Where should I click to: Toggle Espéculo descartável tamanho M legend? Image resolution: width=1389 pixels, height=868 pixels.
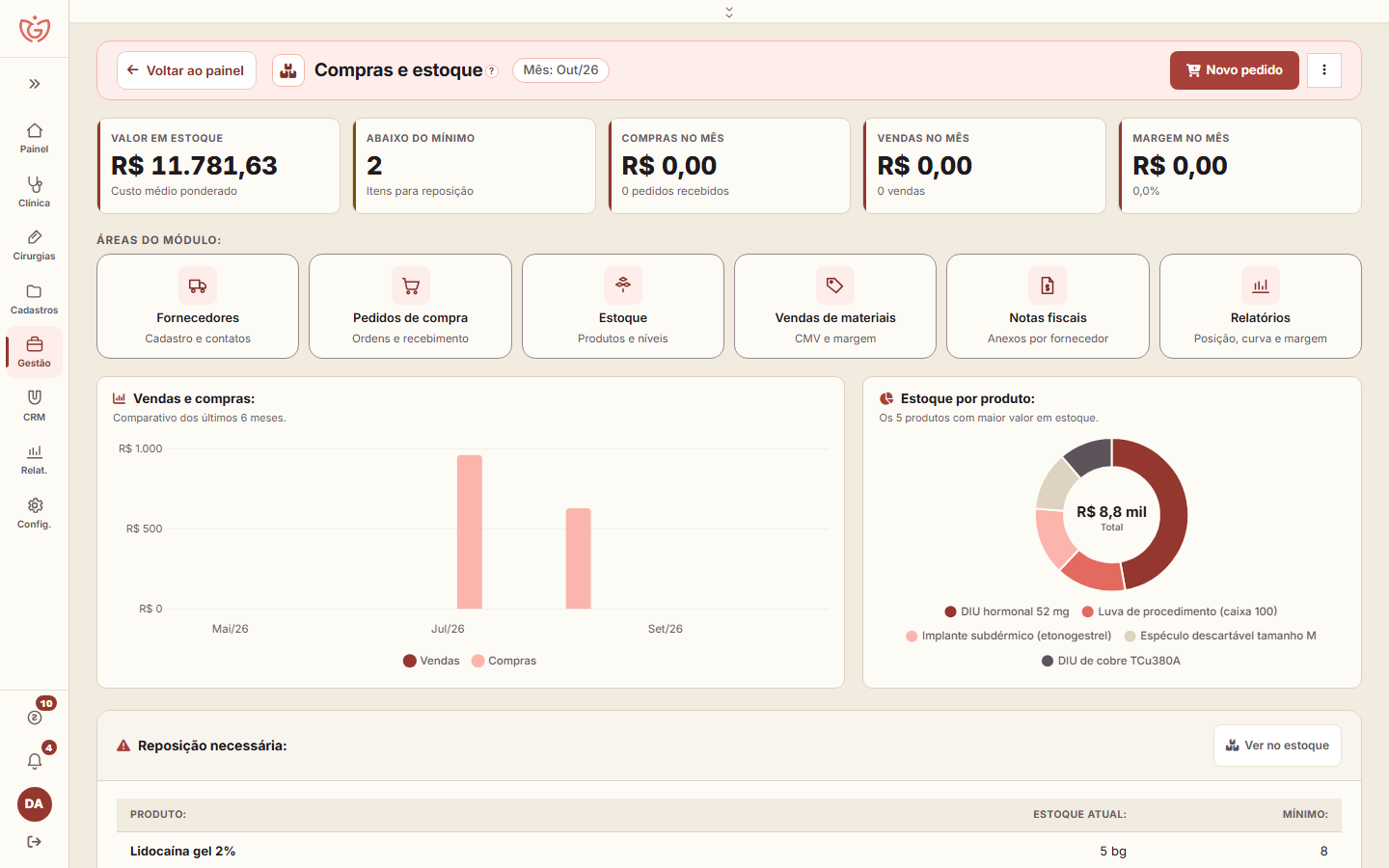point(1220,636)
